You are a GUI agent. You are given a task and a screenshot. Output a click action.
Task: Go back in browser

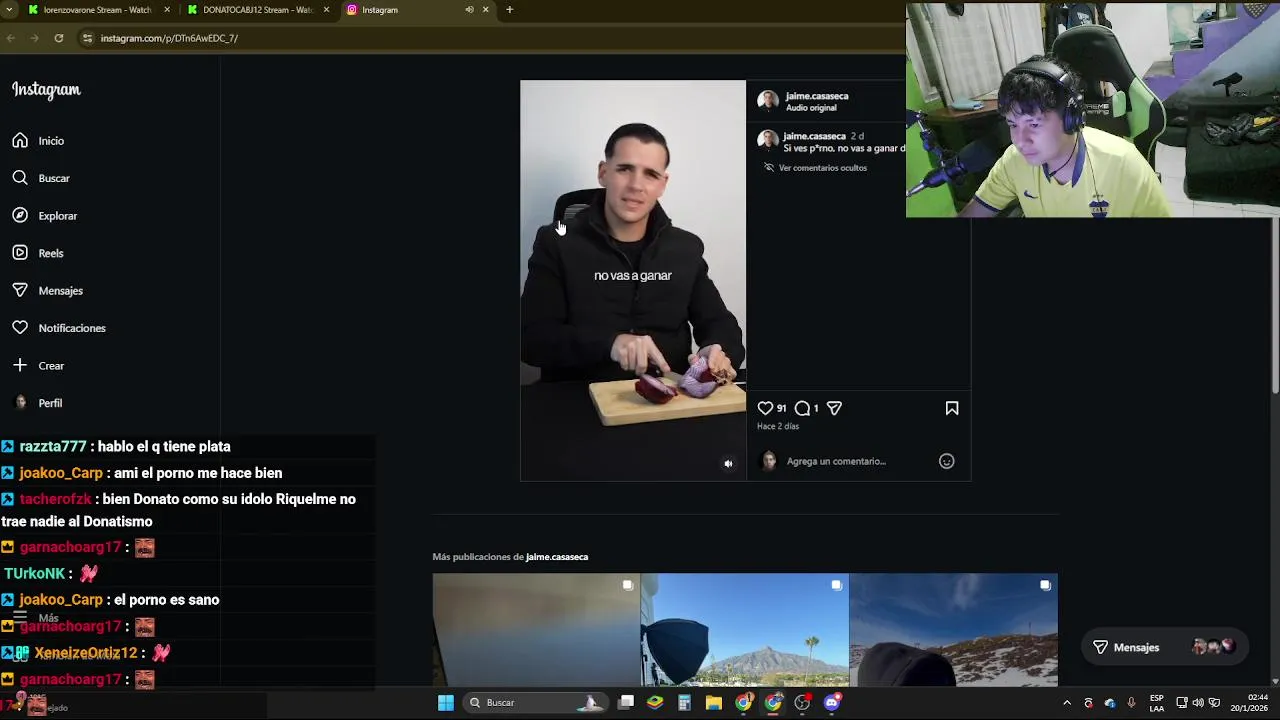(x=11, y=38)
